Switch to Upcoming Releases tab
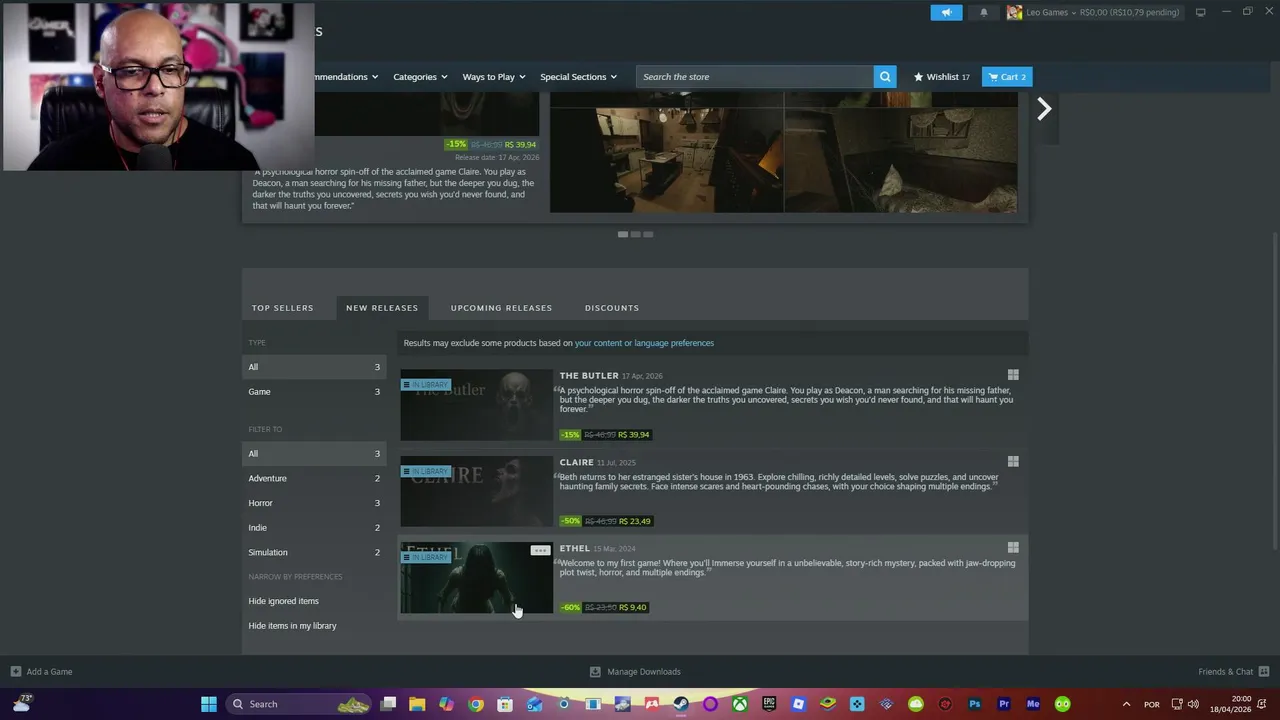 501,308
